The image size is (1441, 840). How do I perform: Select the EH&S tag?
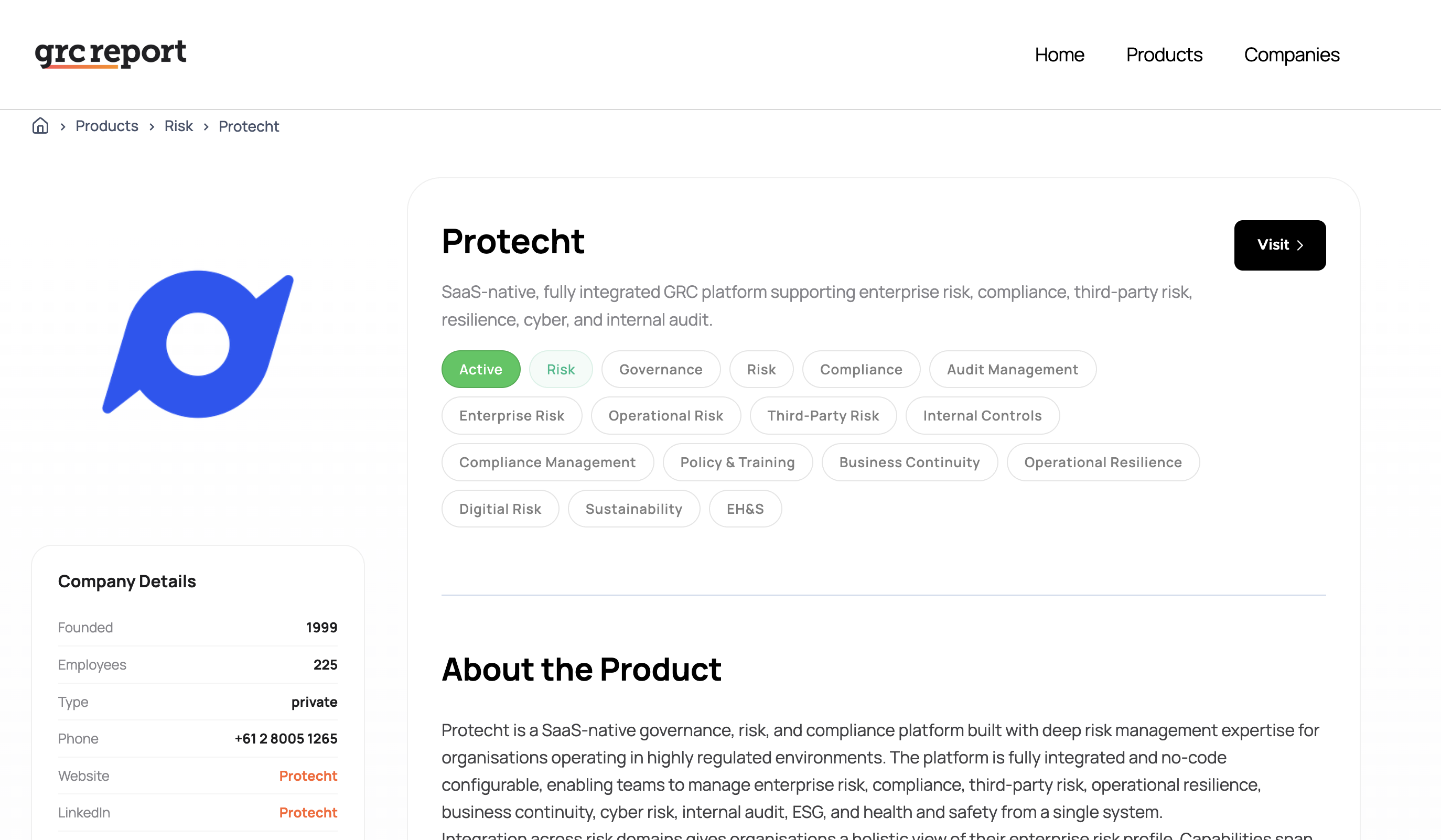click(x=745, y=508)
